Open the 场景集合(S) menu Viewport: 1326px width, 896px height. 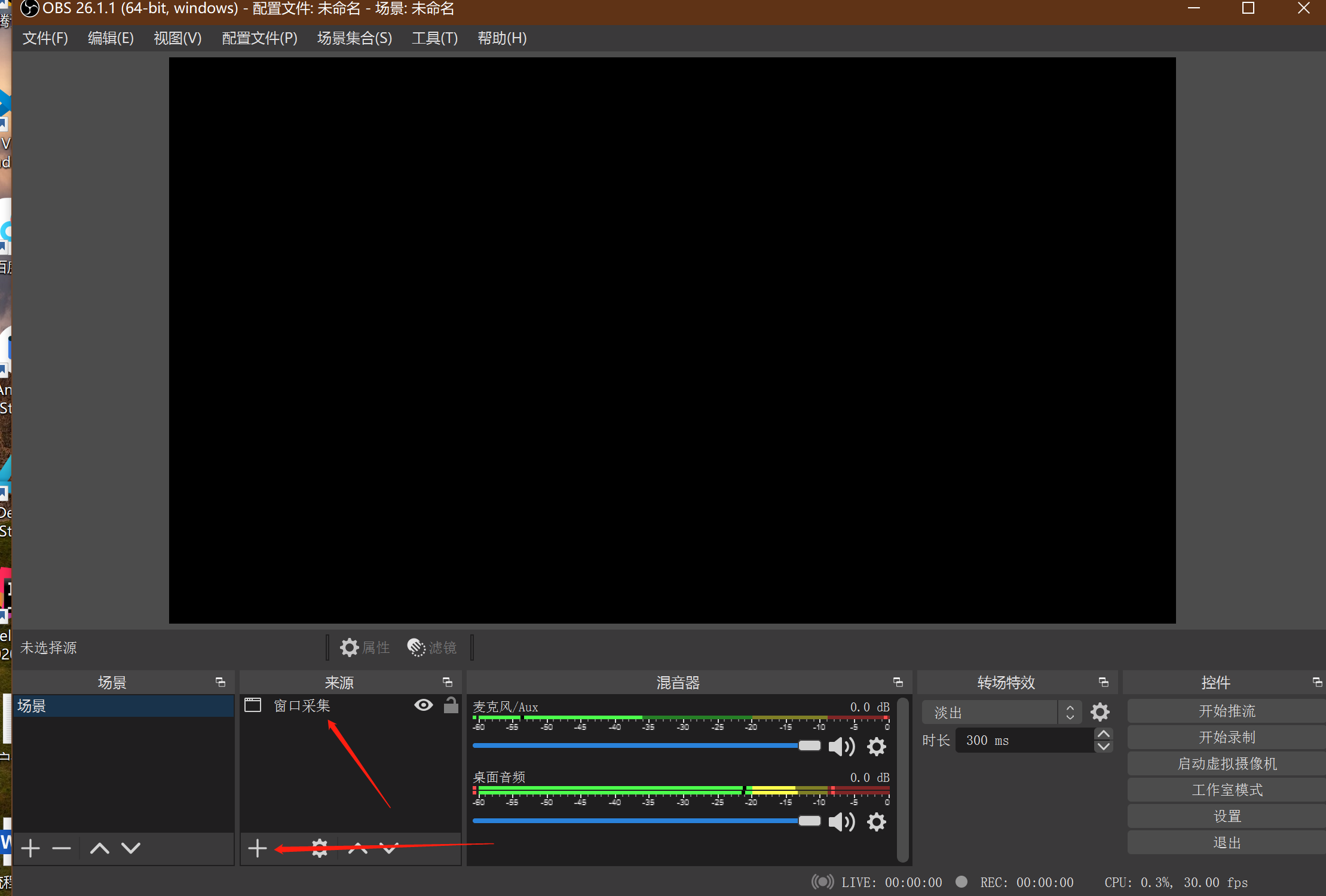coord(354,38)
